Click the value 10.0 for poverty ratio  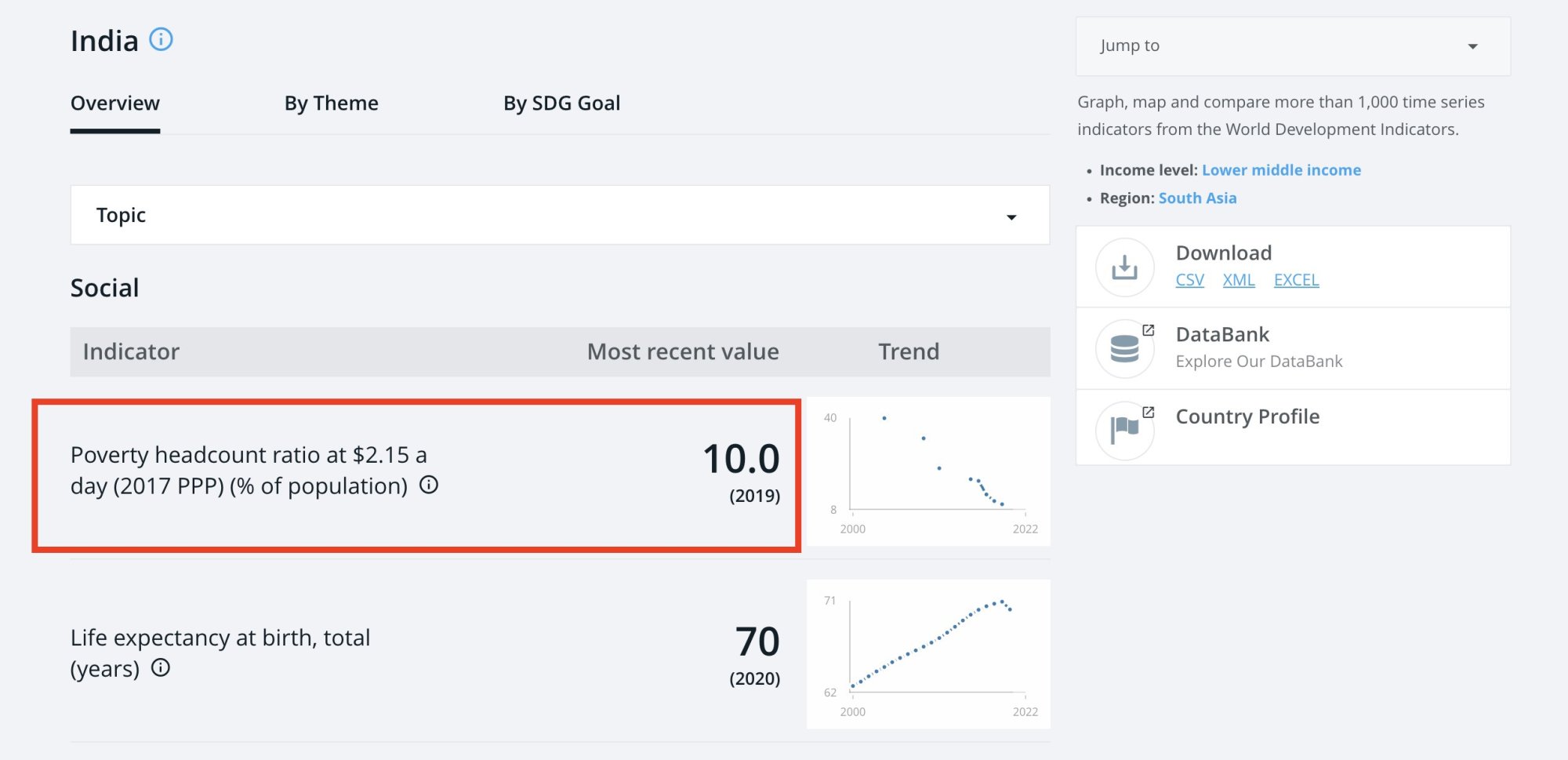741,459
